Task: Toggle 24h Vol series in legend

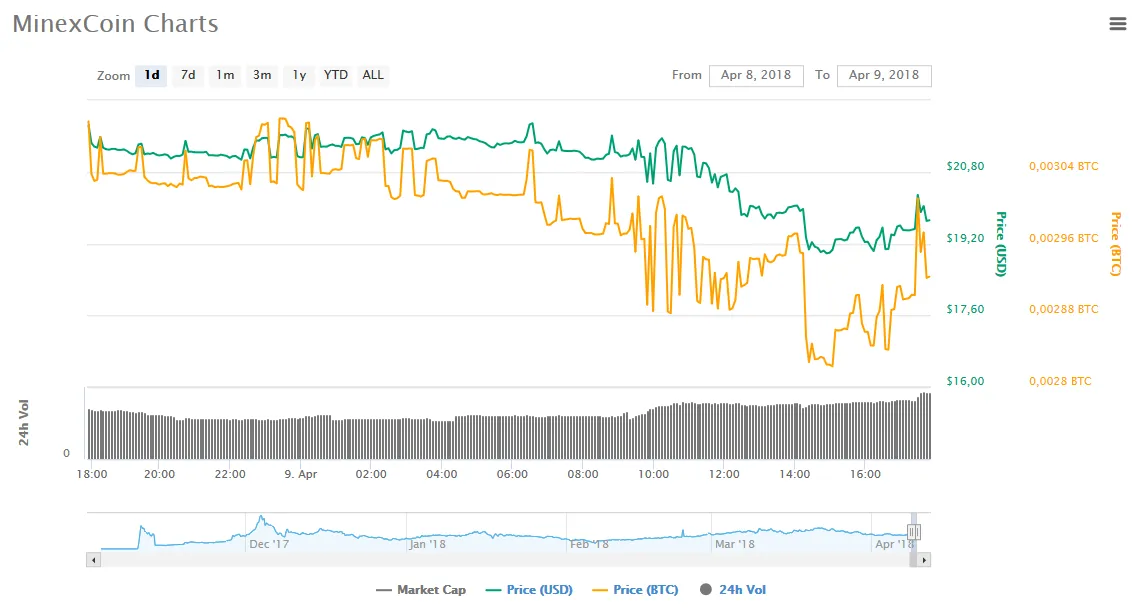Action: pyautogui.click(x=733, y=590)
